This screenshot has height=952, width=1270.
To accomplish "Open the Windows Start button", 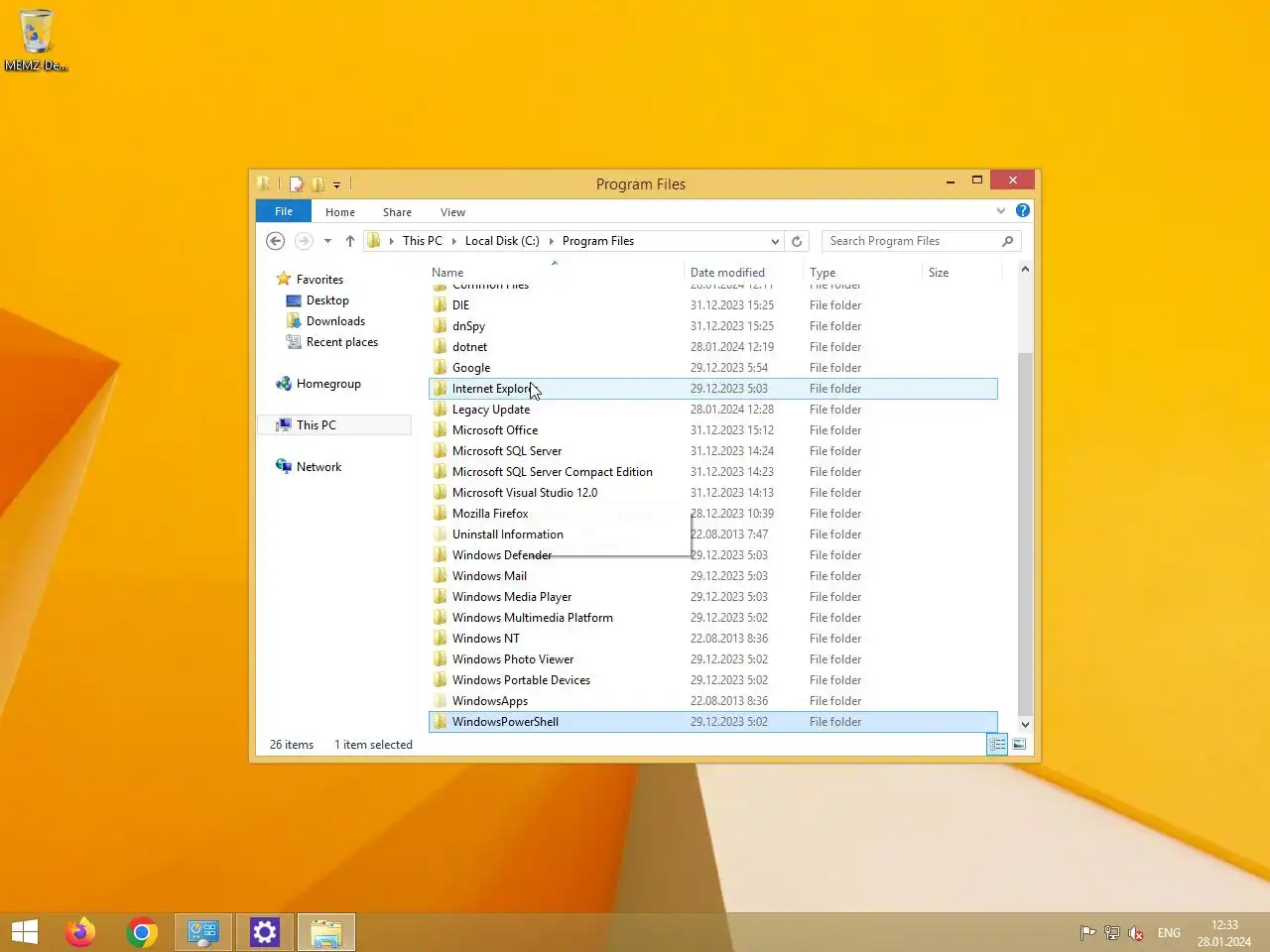I will click(25, 932).
